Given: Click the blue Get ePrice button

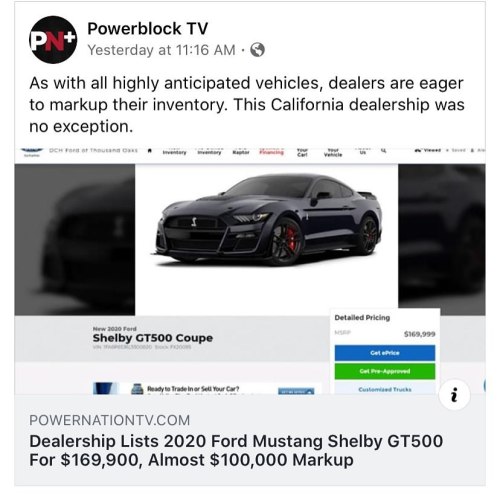Looking at the screenshot, I should point(385,353).
